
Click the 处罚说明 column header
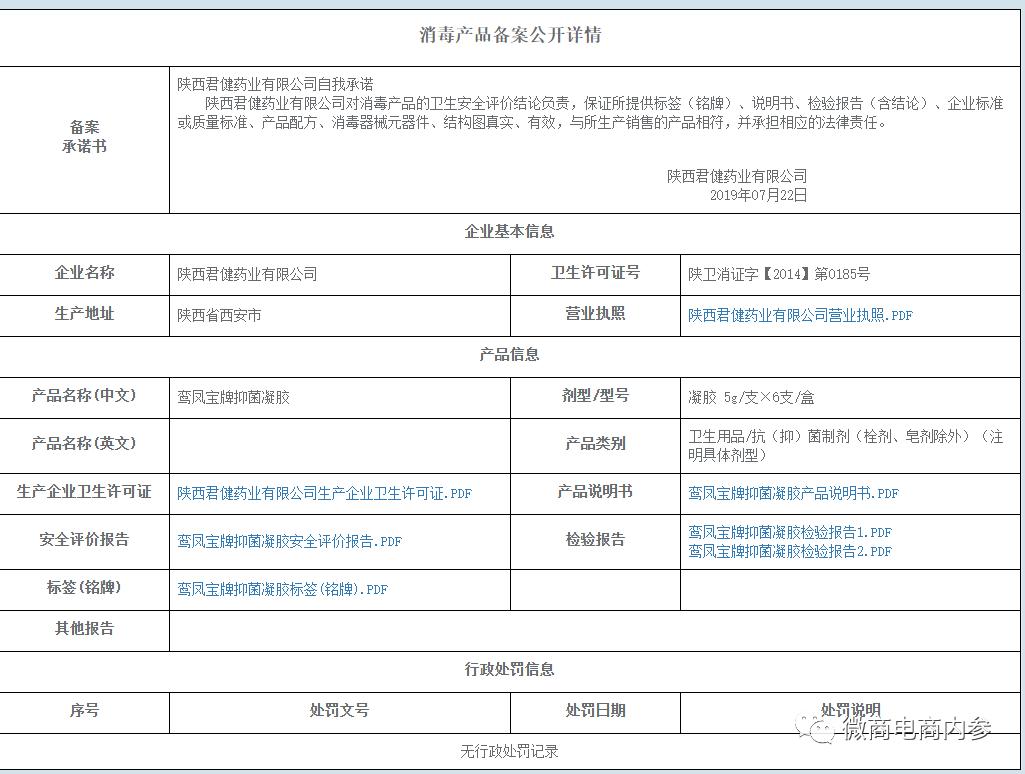tap(850, 711)
